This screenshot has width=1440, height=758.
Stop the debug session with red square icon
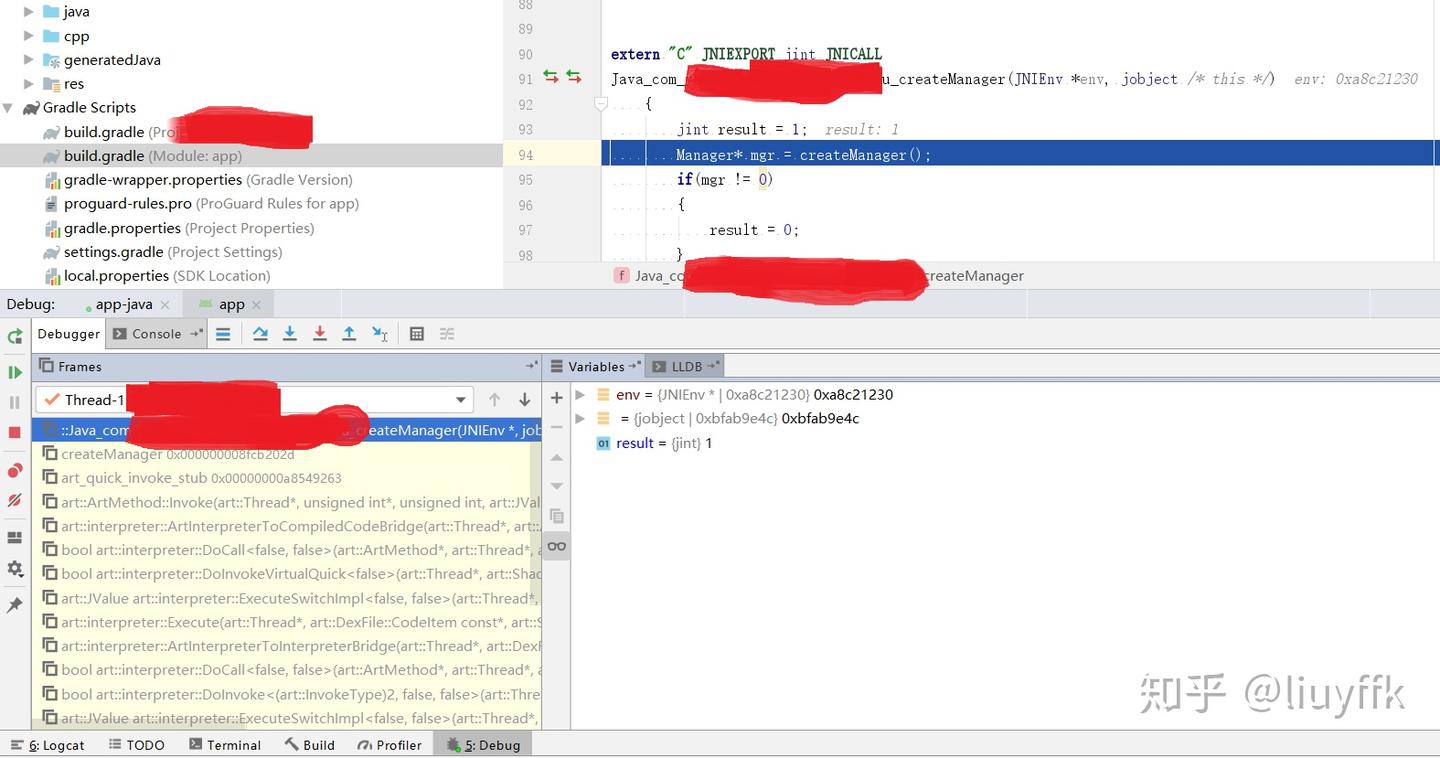click(14, 430)
